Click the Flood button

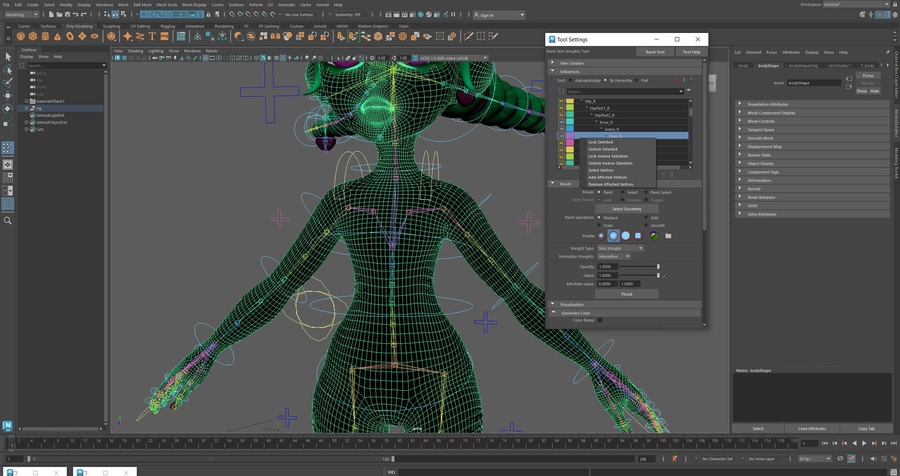[x=627, y=294]
